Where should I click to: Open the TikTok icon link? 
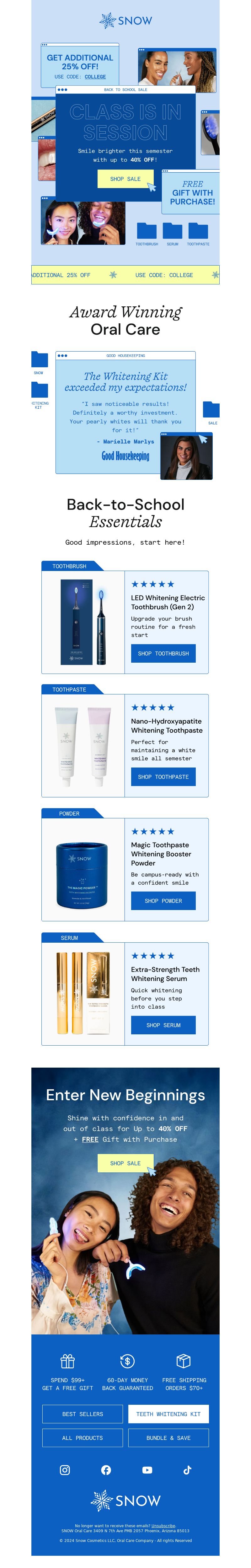187,1469
